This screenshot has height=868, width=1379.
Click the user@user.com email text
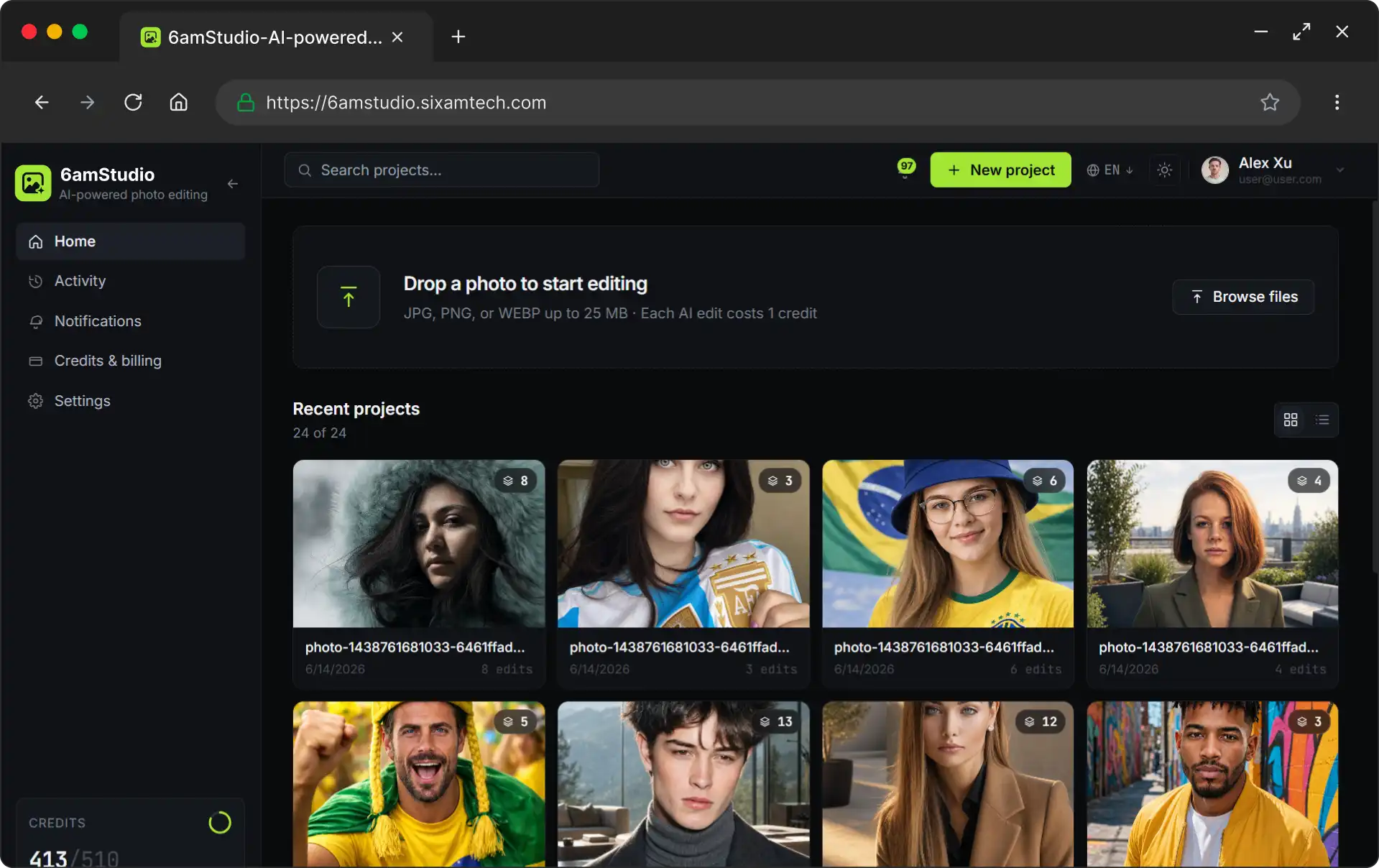1279,180
